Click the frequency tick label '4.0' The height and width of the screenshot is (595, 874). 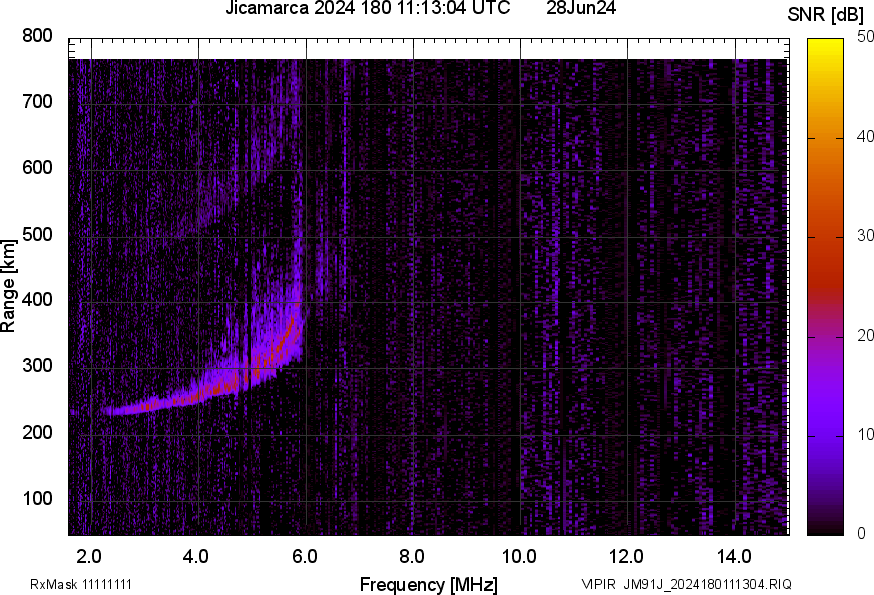[x=196, y=556]
